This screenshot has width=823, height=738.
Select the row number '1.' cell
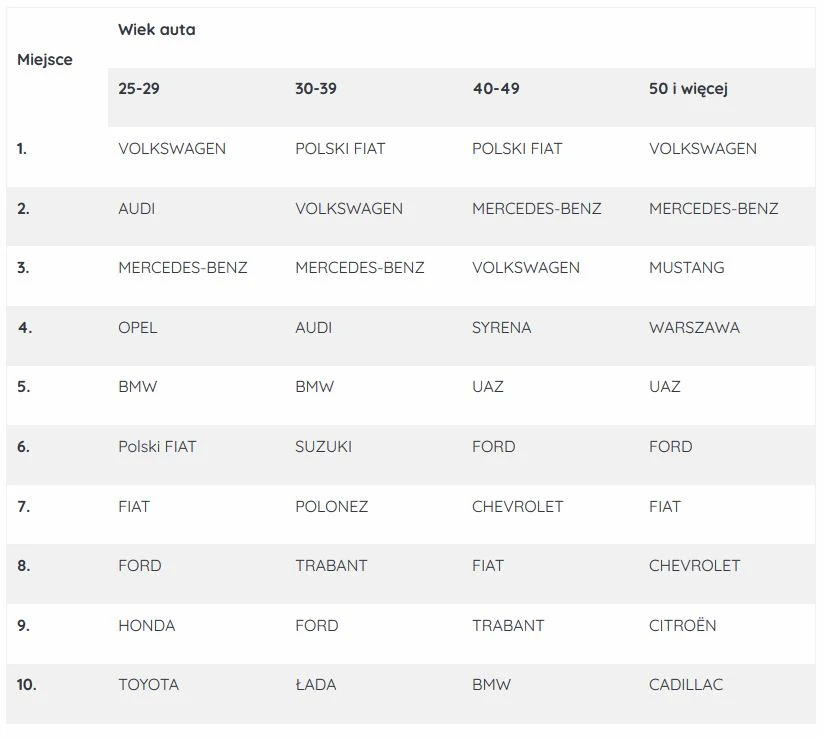tap(22, 149)
